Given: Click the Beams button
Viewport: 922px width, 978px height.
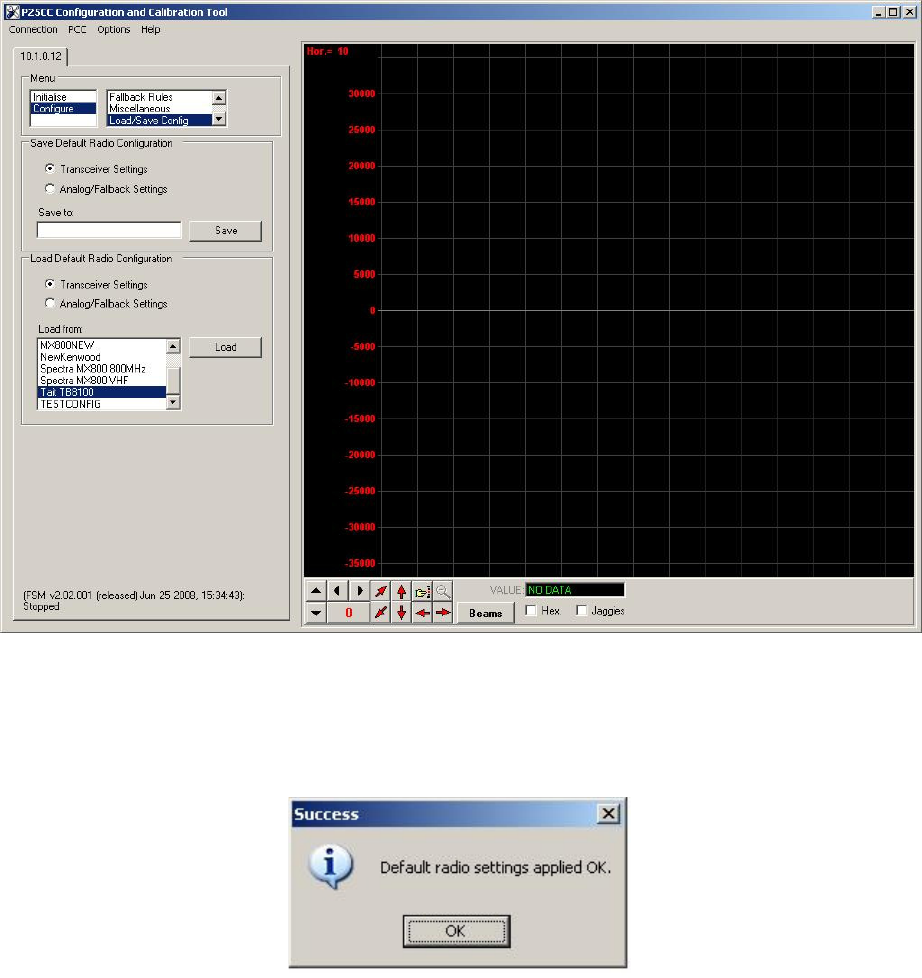Looking at the screenshot, I should [485, 613].
